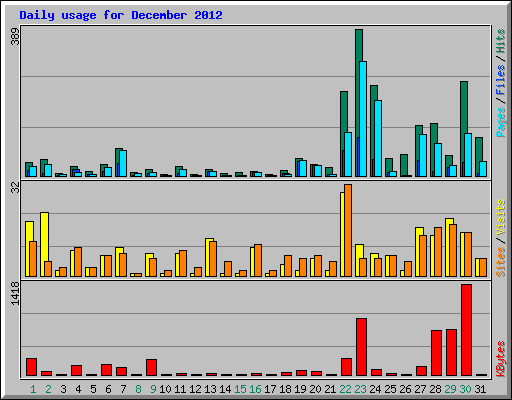Screen dimensions: 512x400
Task: Select day 28 on the x-axis
Action: click(x=435, y=389)
